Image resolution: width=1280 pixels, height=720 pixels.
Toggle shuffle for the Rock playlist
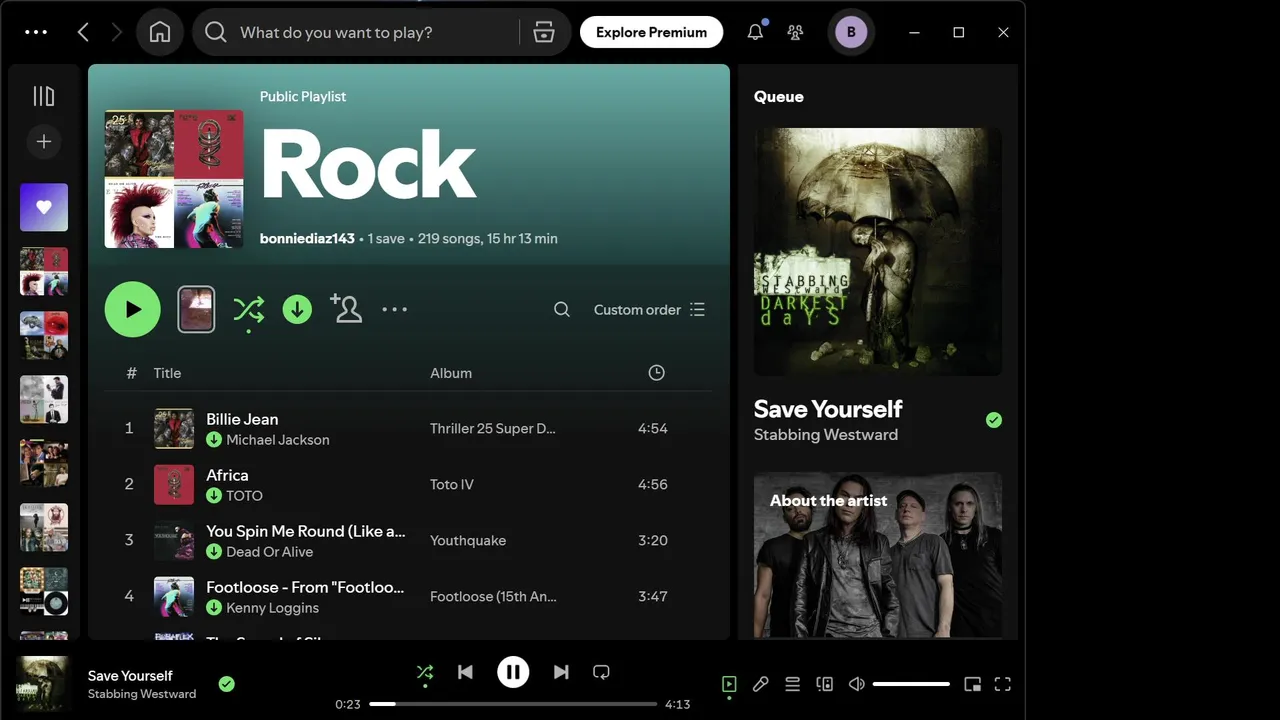point(248,310)
